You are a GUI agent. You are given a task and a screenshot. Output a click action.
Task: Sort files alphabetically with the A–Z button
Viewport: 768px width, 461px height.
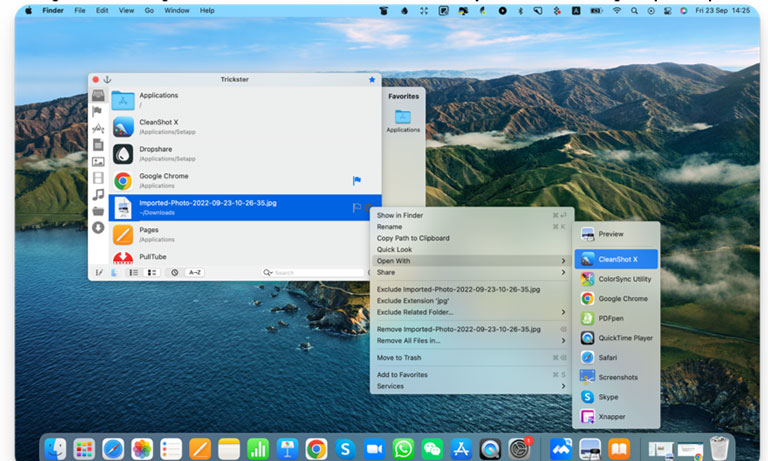pos(195,272)
